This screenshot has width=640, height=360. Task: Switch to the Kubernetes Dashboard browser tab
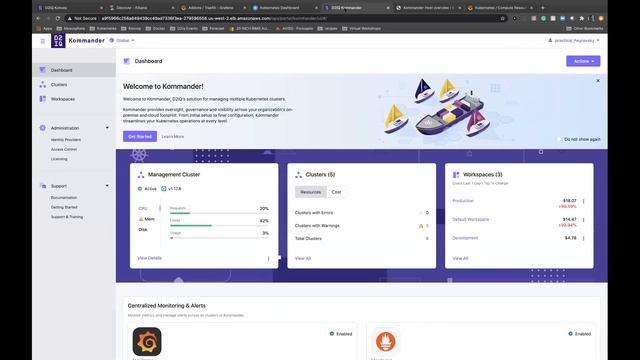pos(284,7)
